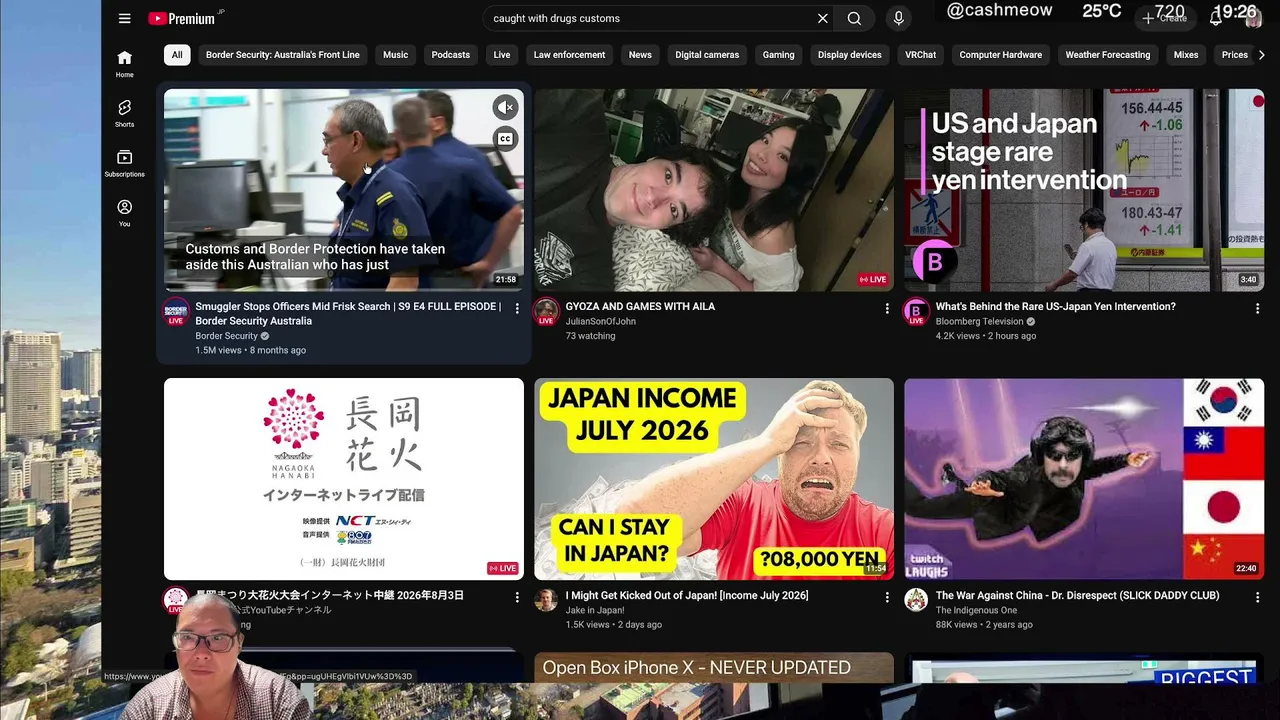Visit the Bloomberg Television channel link

(x=979, y=321)
